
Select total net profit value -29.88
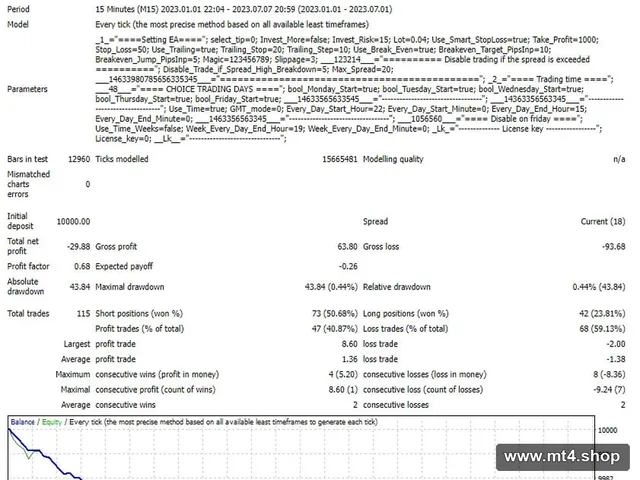(x=78, y=247)
